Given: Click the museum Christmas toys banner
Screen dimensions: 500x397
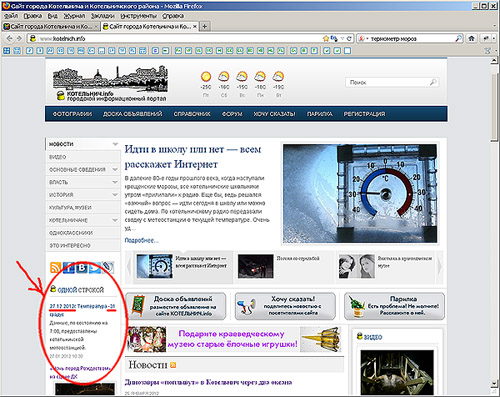Looking at the screenshot, I should (234, 339).
